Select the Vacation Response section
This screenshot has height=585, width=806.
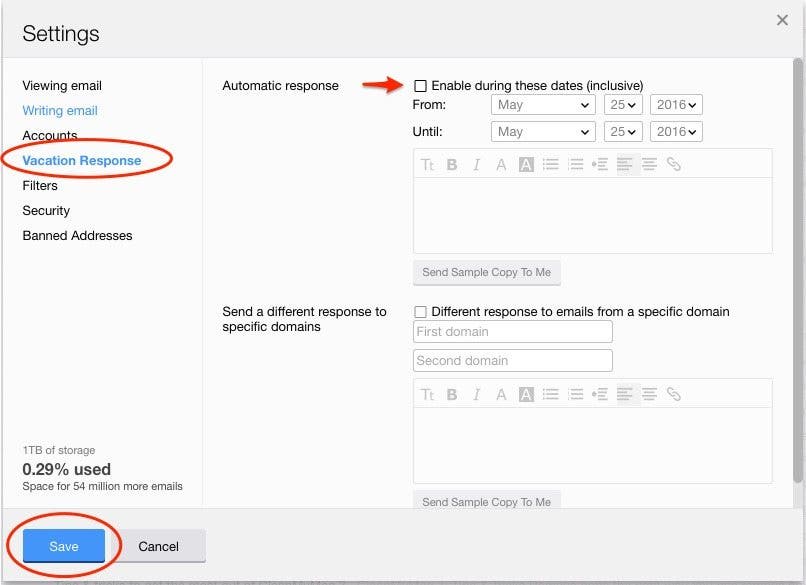pos(82,160)
